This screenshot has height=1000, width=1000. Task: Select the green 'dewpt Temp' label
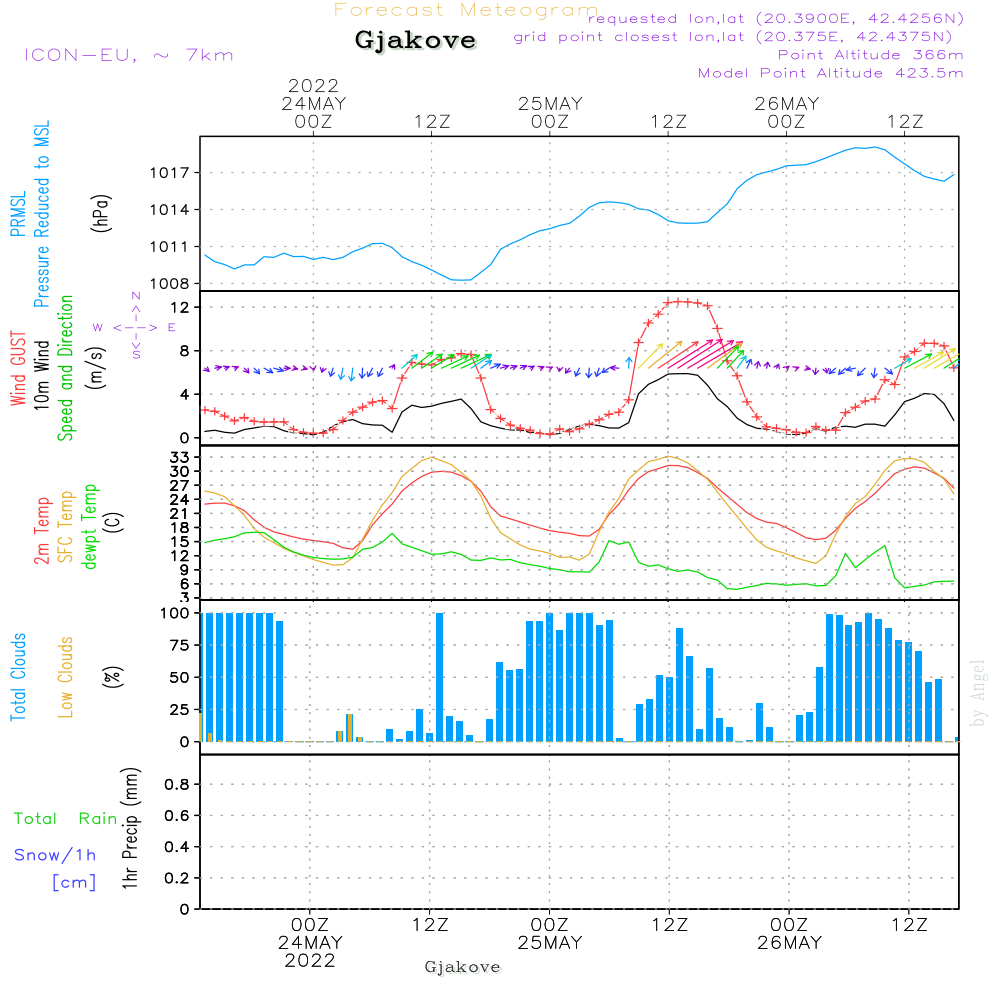click(91, 527)
